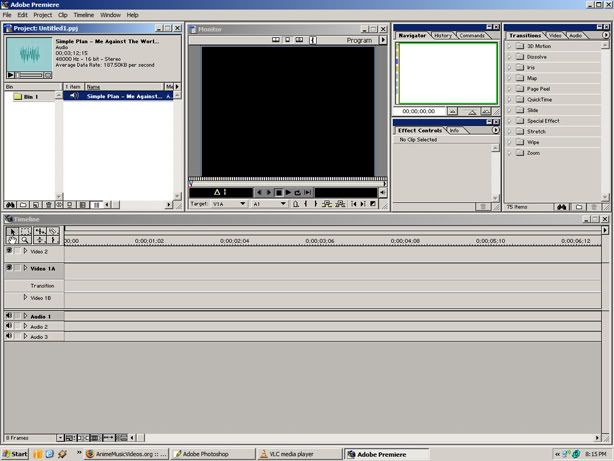Switch Monitor to Single View

click(287, 40)
